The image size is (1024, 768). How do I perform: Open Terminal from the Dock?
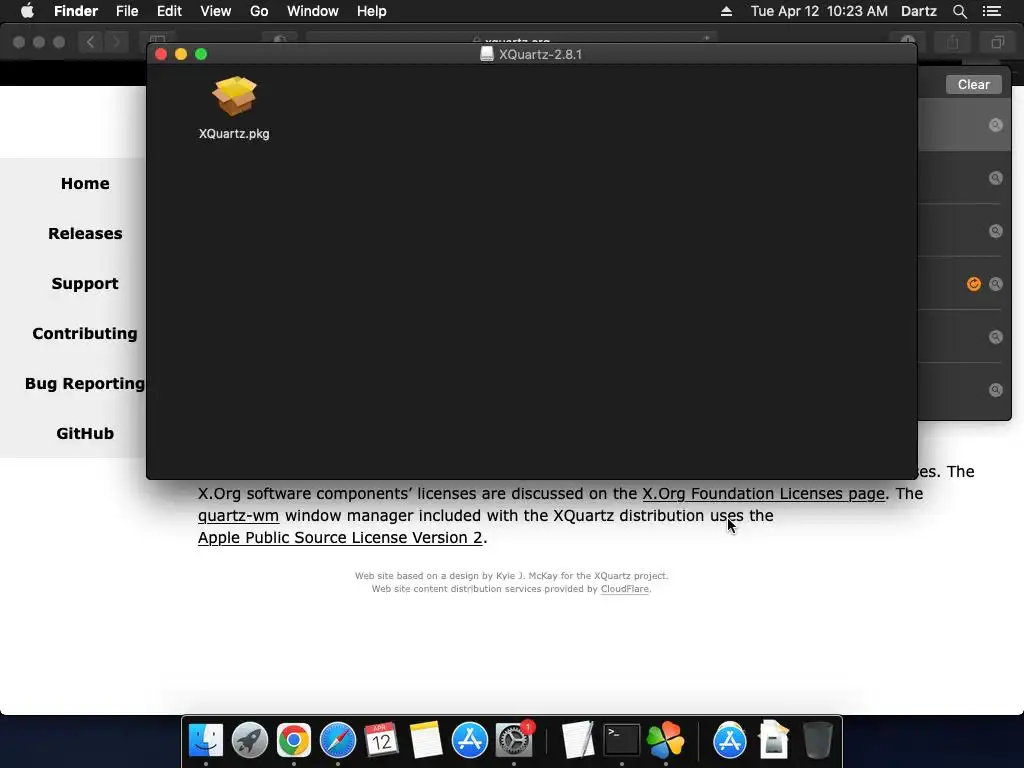tap(622, 740)
